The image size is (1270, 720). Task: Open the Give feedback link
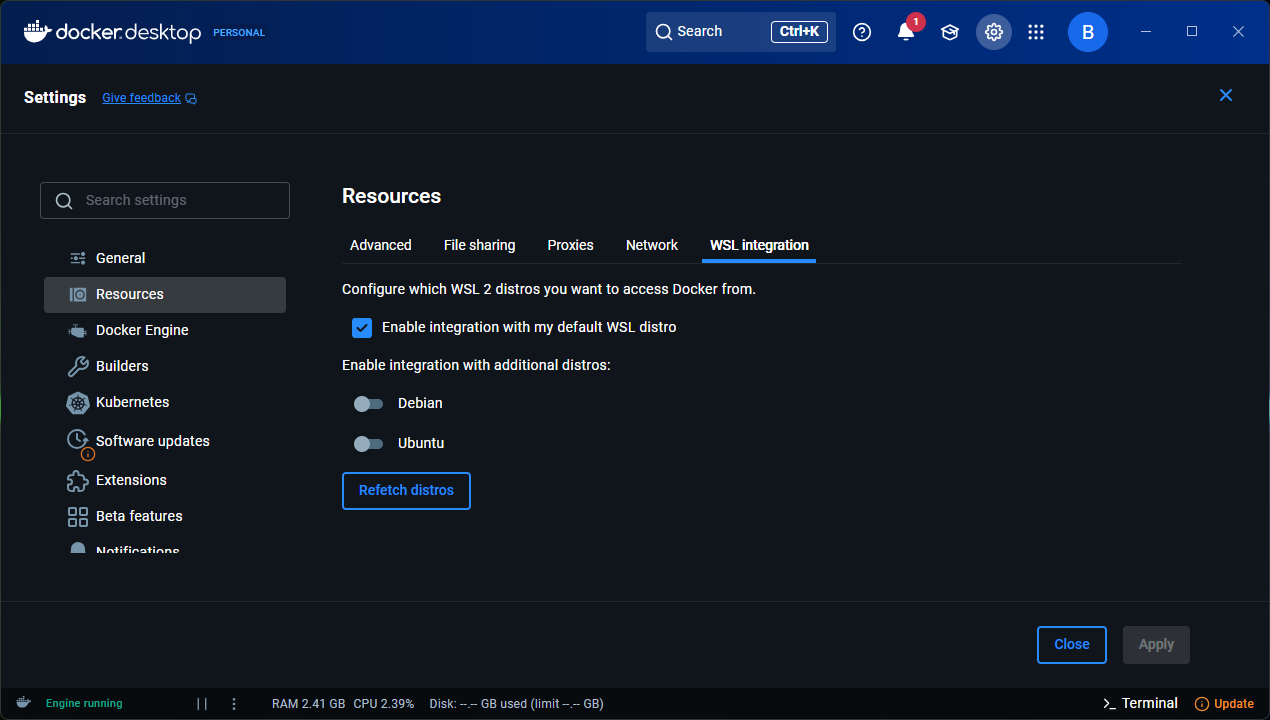point(142,98)
